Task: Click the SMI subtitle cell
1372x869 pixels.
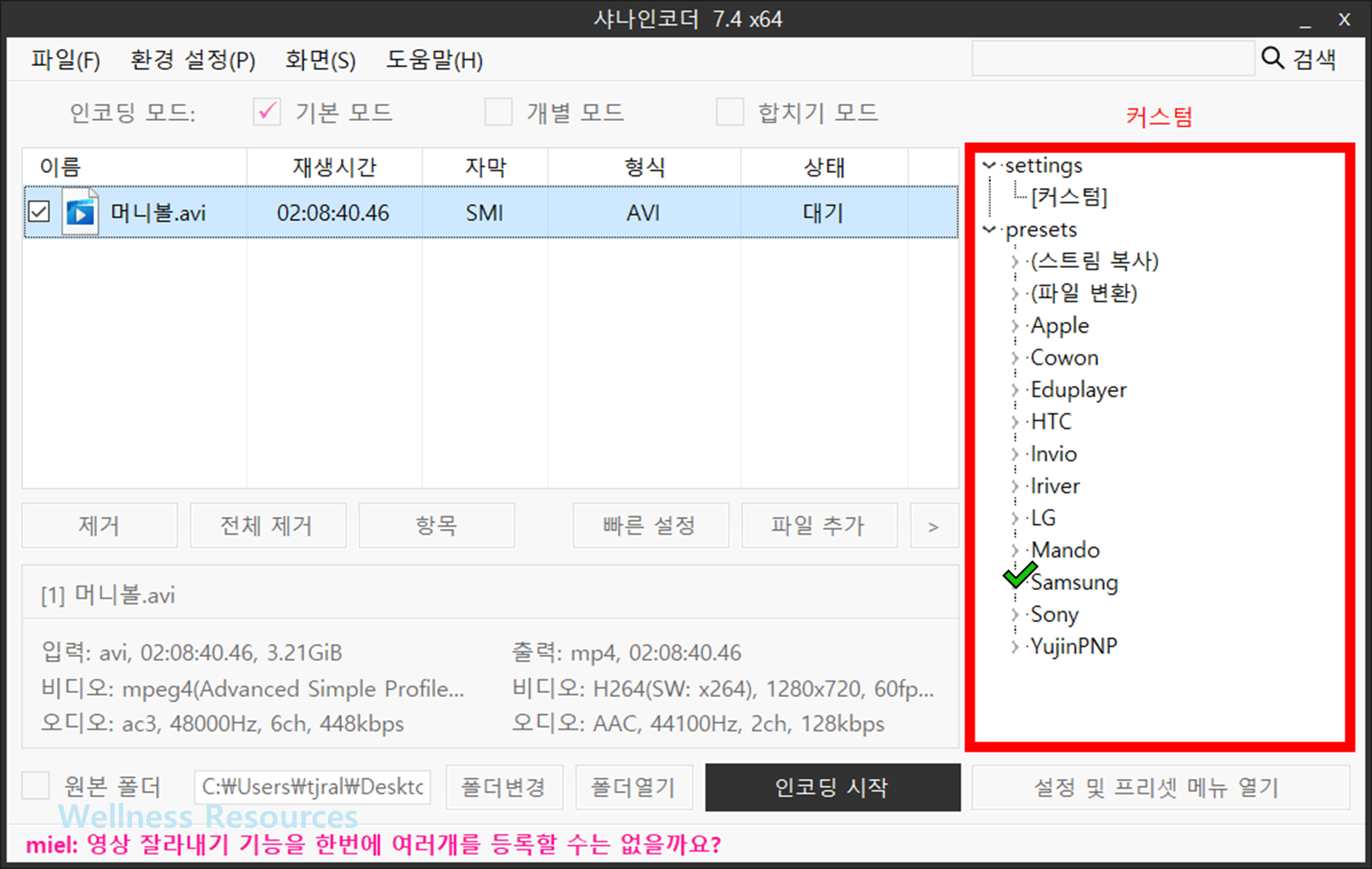Action: click(485, 212)
